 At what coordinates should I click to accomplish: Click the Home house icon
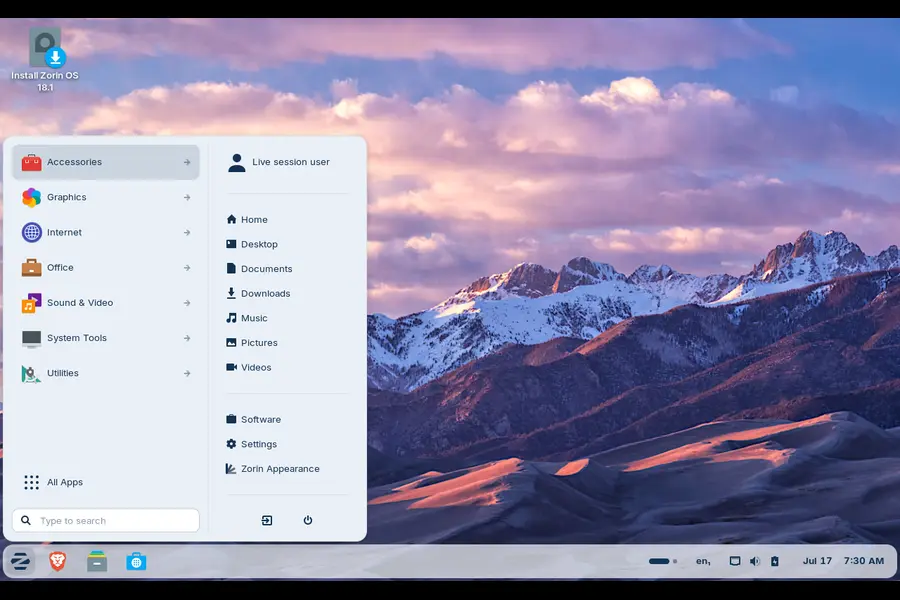point(231,219)
